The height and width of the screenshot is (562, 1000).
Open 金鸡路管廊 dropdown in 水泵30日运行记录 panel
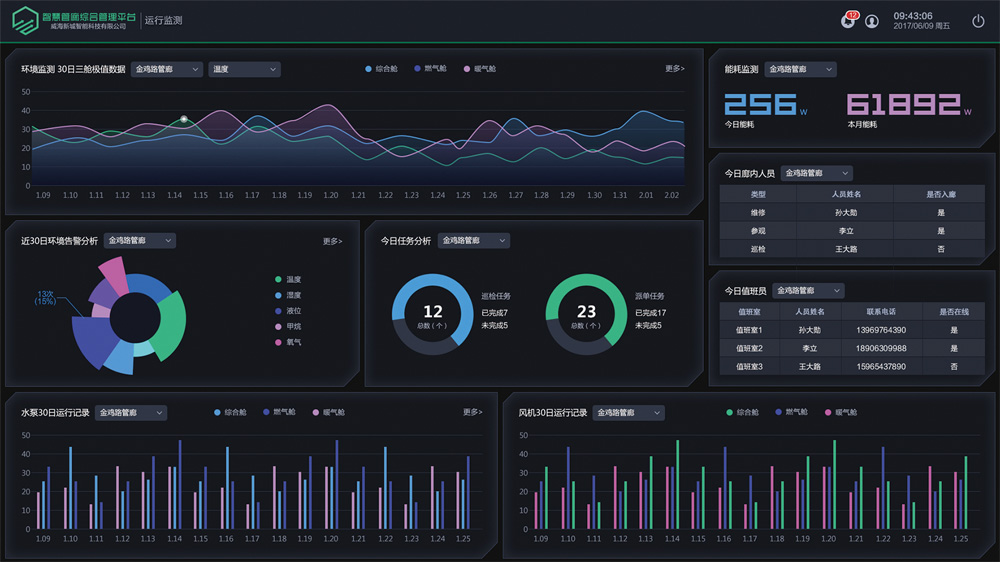131,413
